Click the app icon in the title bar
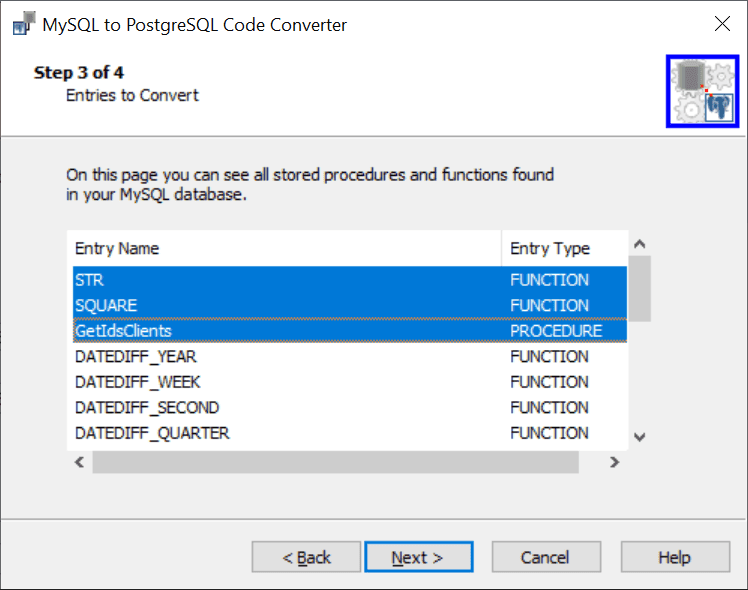748x590 pixels. 24,23
